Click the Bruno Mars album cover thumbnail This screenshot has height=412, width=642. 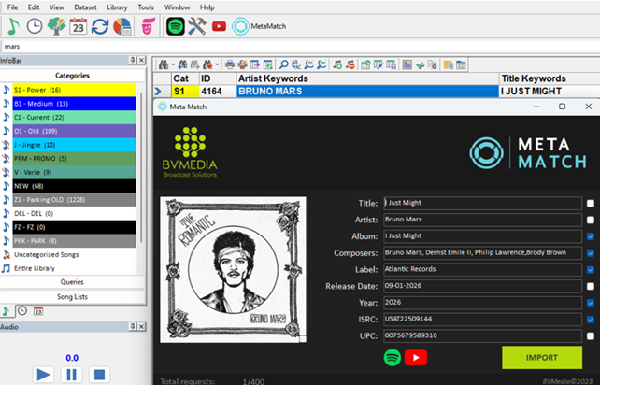(x=233, y=269)
